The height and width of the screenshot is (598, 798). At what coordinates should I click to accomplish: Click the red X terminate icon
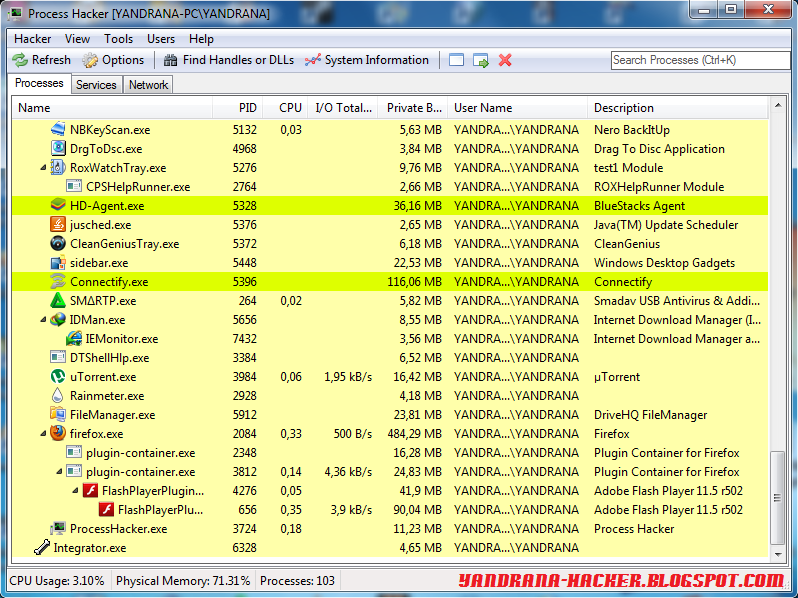point(505,60)
